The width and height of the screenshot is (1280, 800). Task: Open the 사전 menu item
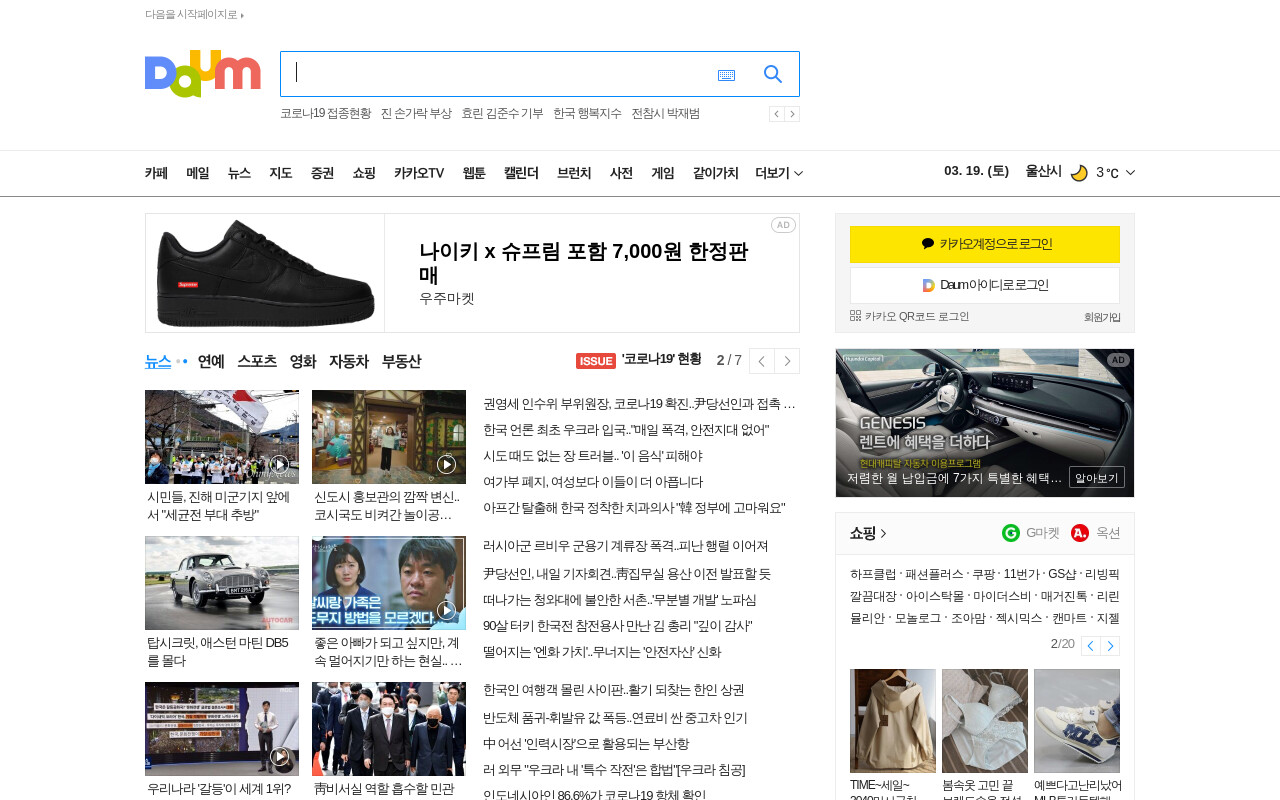(621, 173)
